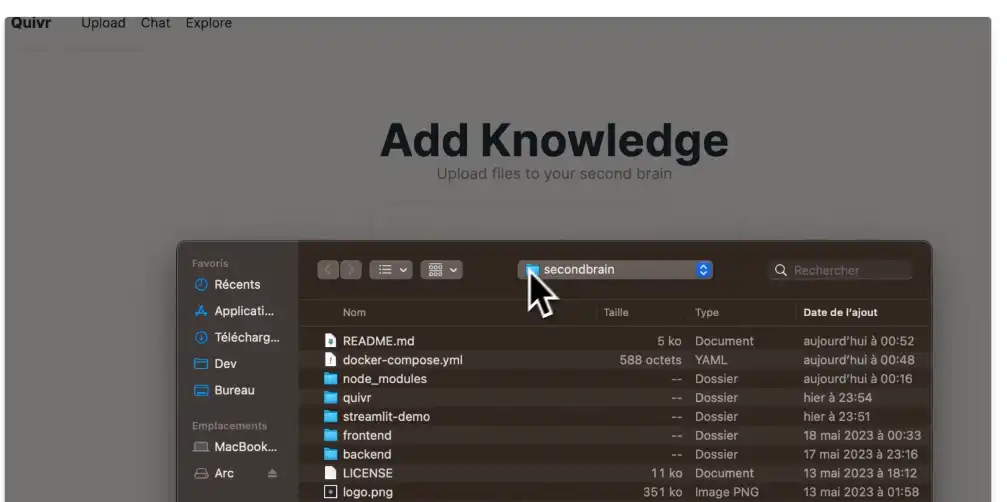Click the 588 octets size cell
This screenshot has width=1007, height=502.
[650, 360]
